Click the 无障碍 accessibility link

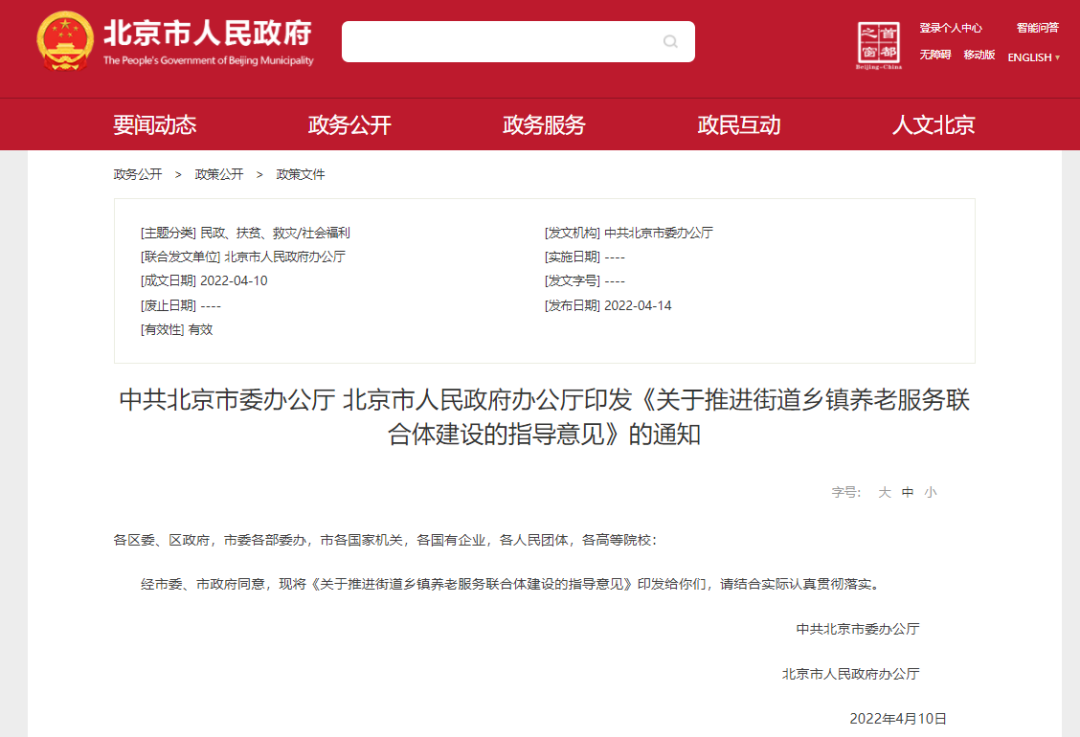[x=935, y=54]
